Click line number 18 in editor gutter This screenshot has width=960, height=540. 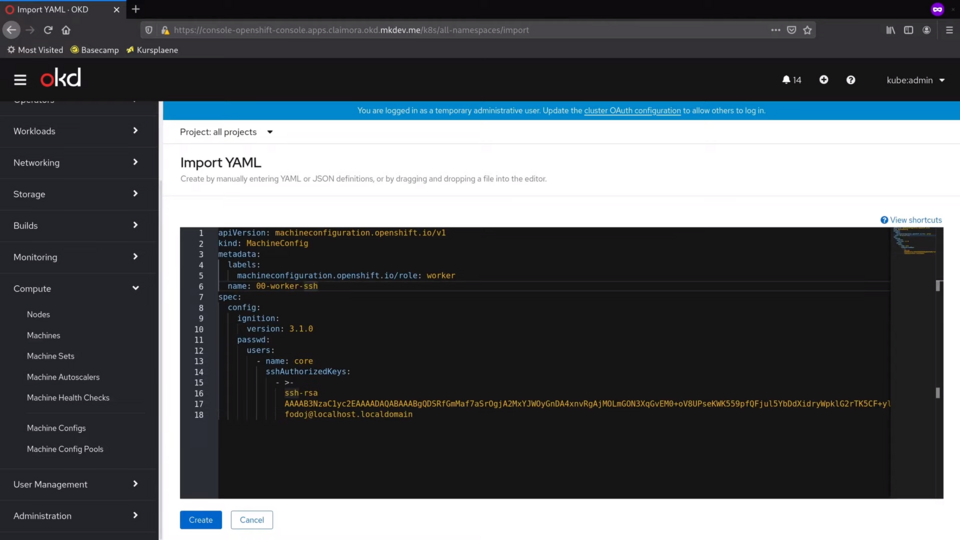(199, 415)
